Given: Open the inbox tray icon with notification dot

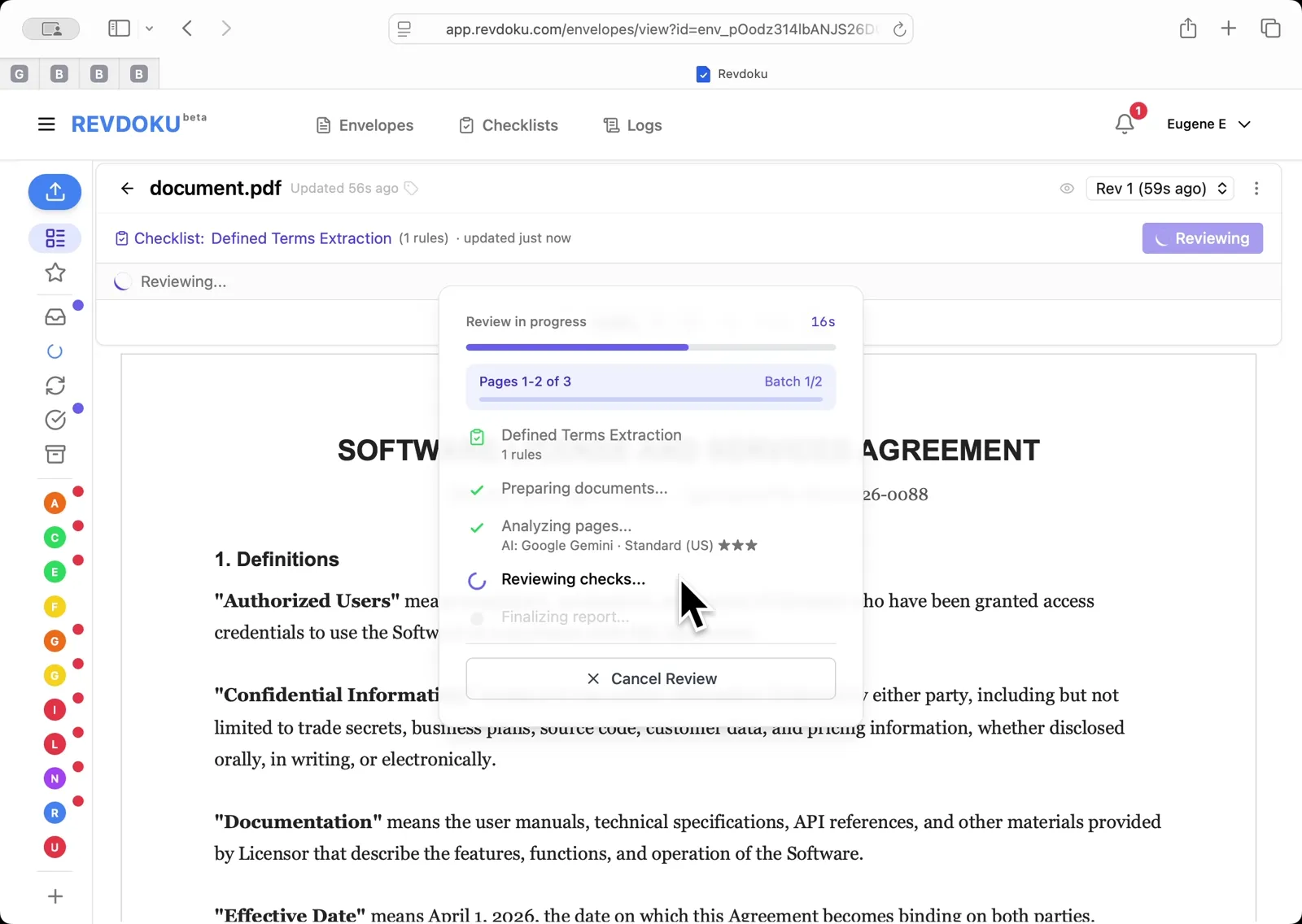Looking at the screenshot, I should point(55,317).
